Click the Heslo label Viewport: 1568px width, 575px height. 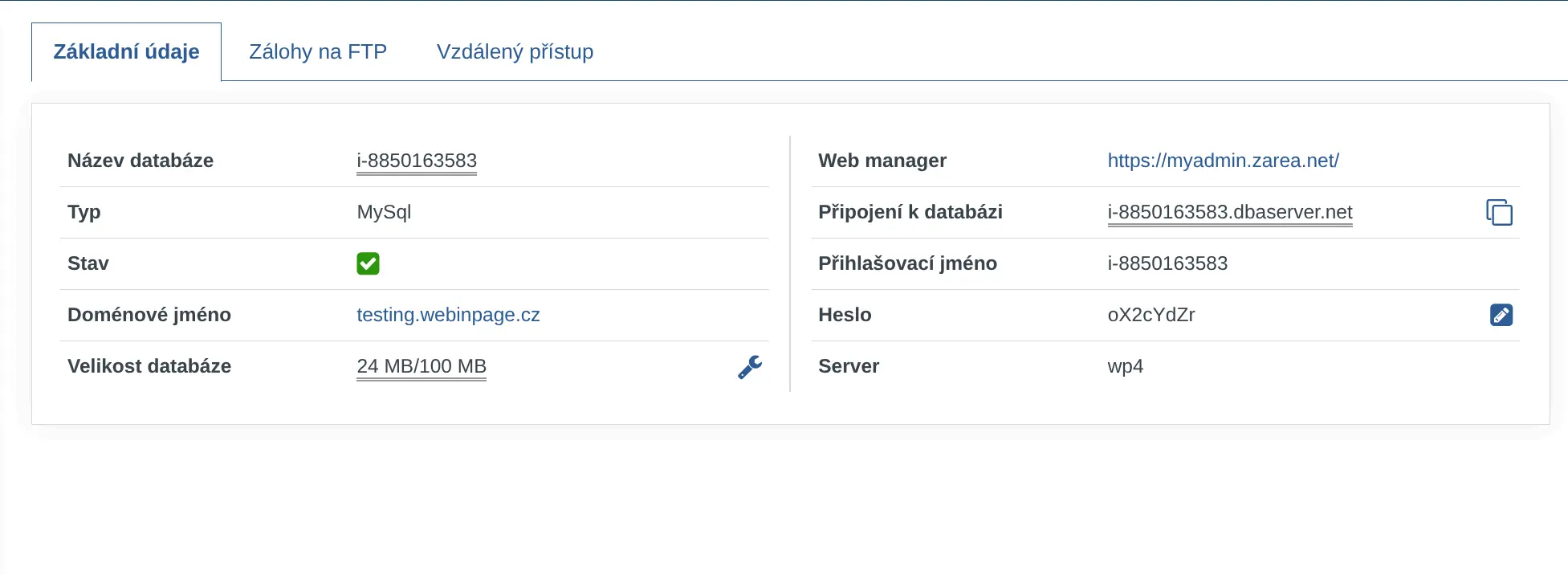pos(845,315)
